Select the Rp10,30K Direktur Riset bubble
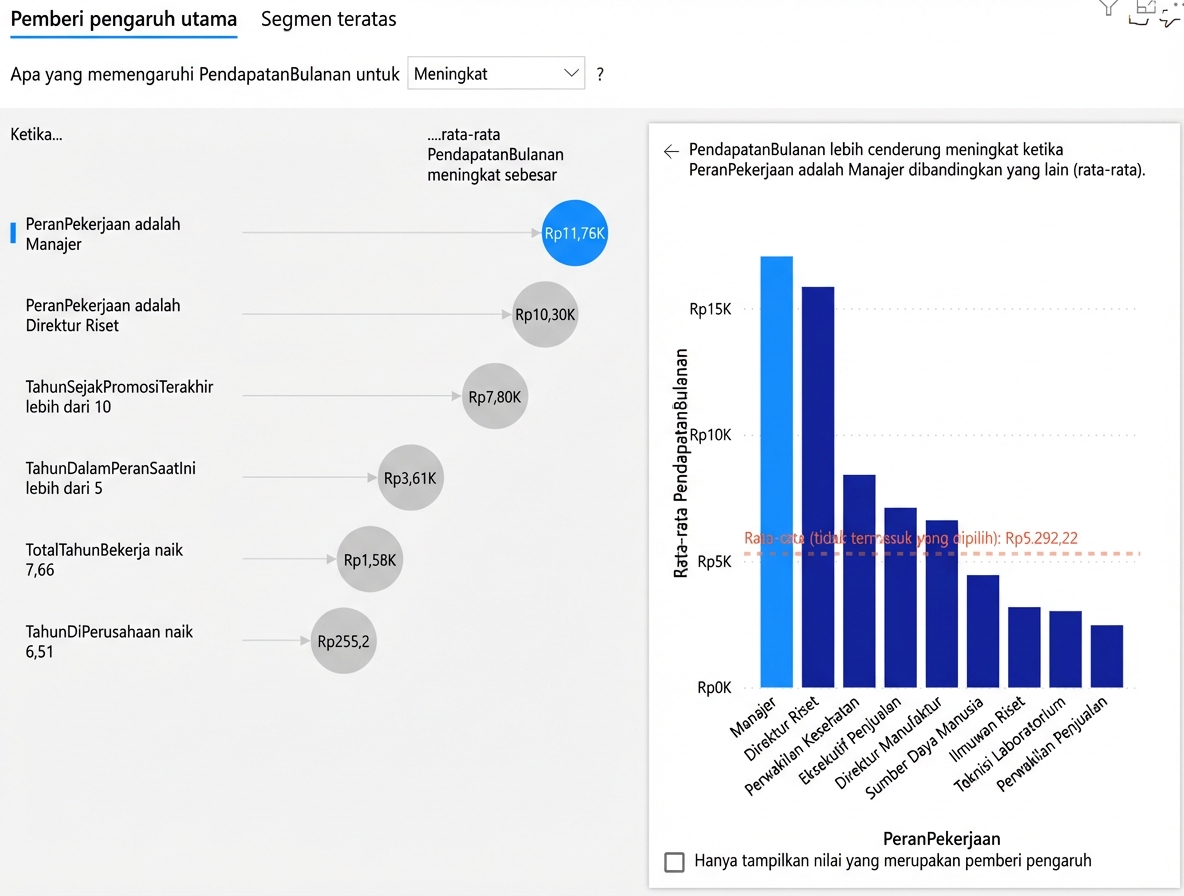1184x896 pixels. coord(545,315)
